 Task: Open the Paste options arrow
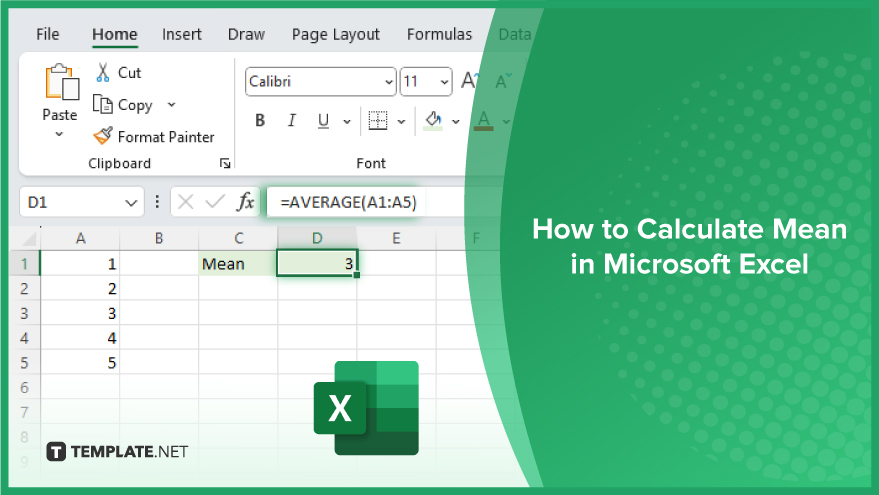click(59, 135)
